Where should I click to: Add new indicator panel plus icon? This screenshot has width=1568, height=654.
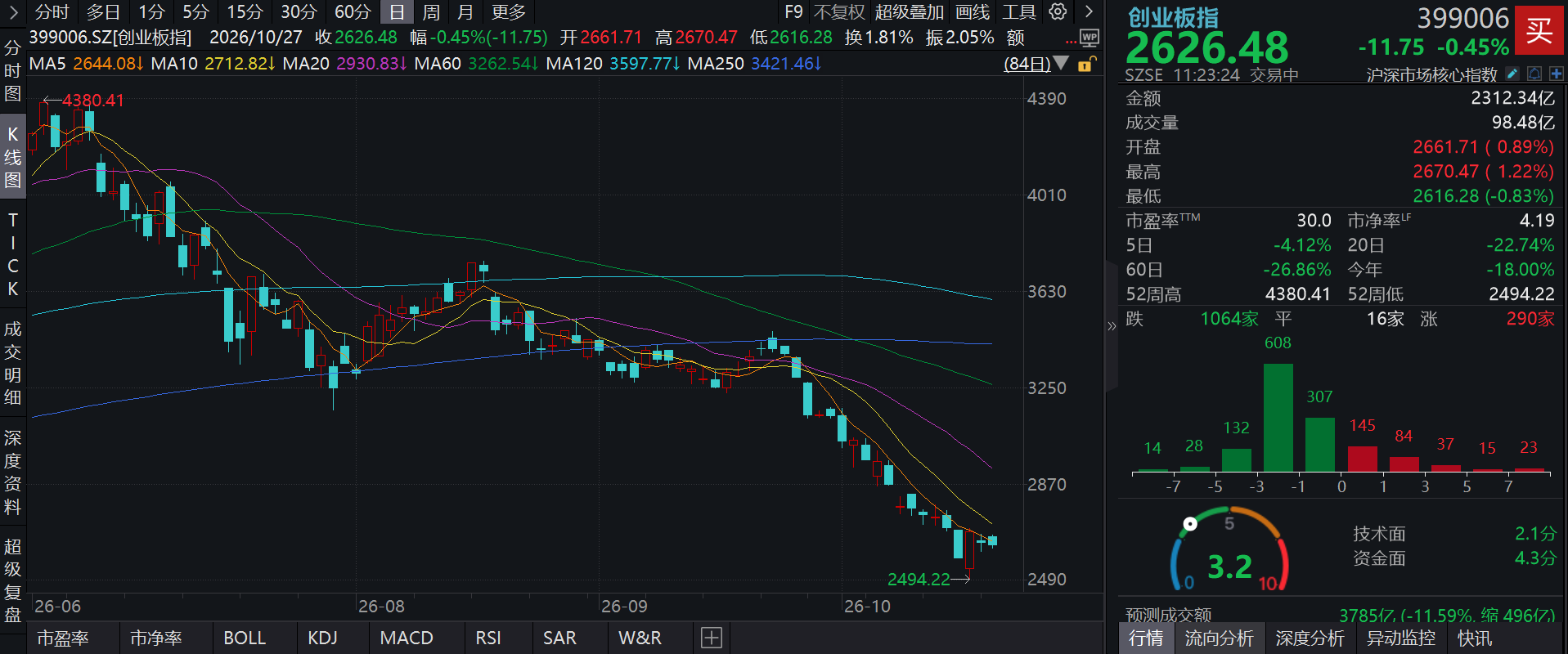coord(712,638)
